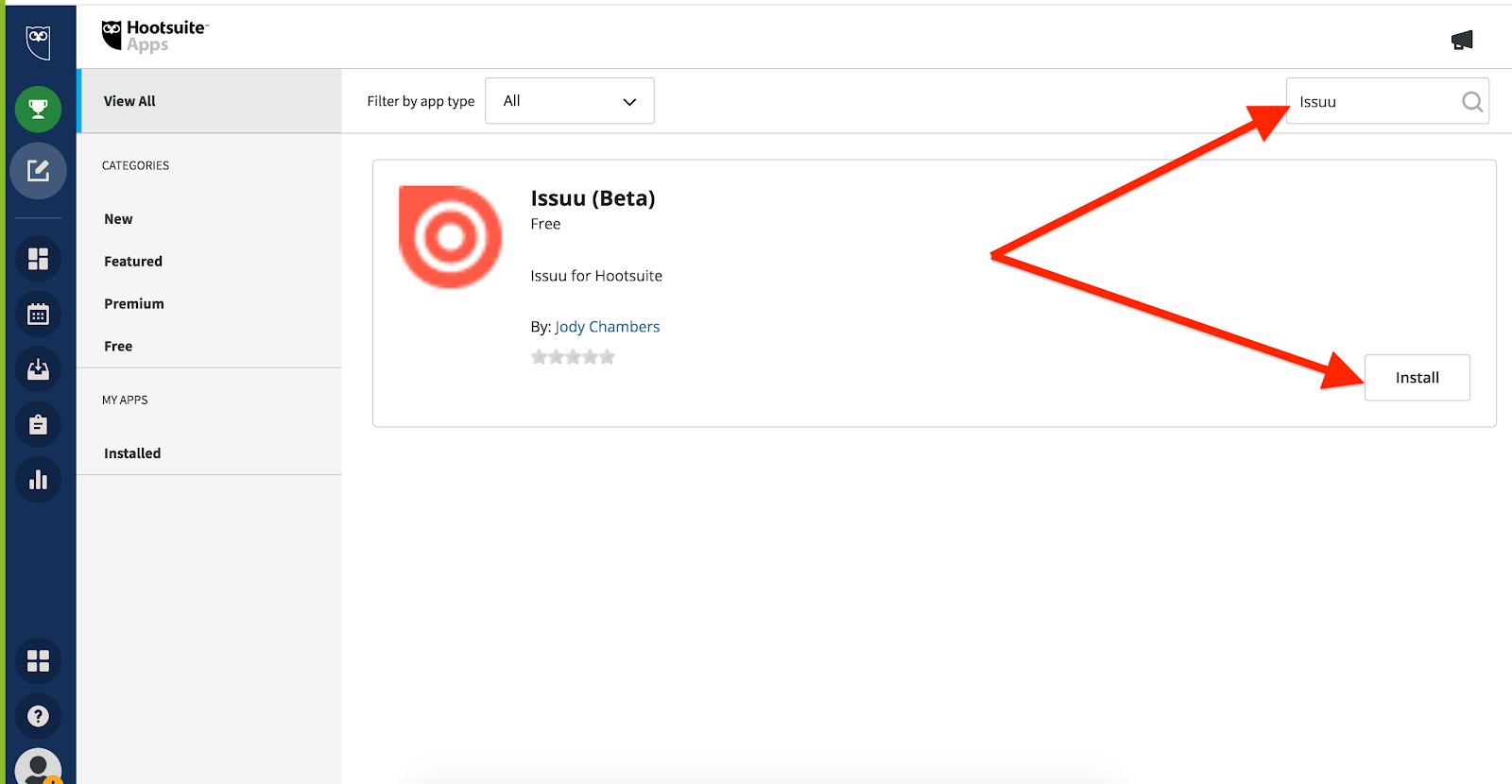This screenshot has height=784, width=1512.
Task: Click the Hootsuite Apps header logo
Action: click(x=155, y=36)
